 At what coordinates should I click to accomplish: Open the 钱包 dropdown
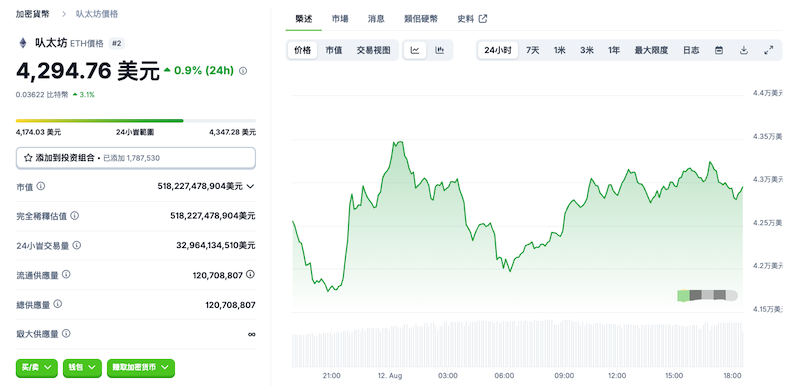click(x=82, y=368)
